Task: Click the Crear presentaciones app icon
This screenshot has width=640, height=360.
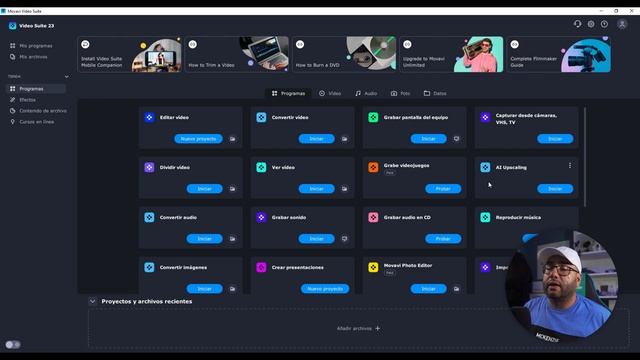Action: 261,267
